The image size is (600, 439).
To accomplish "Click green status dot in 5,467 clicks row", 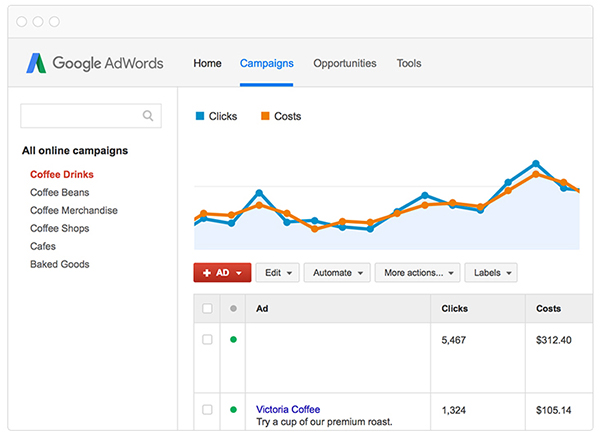I will tap(233, 339).
